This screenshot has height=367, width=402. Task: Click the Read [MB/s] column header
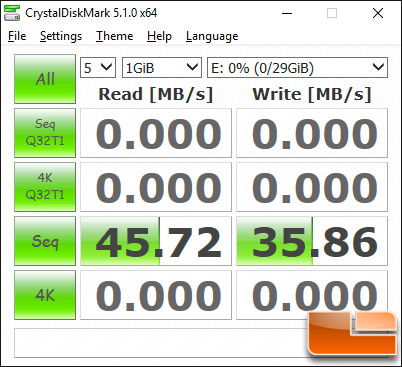(x=156, y=94)
